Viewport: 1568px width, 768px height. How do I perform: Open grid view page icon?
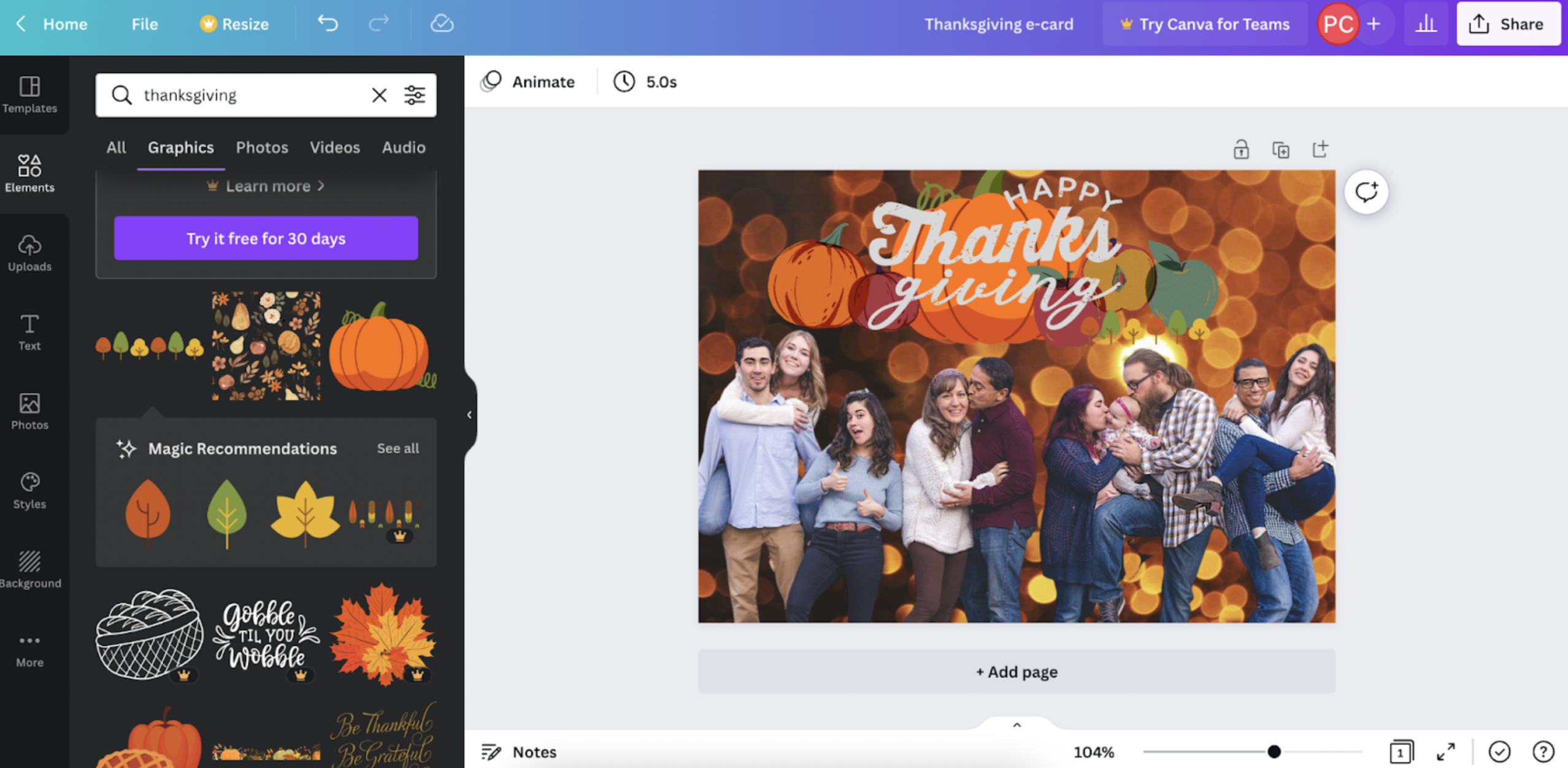click(1401, 751)
